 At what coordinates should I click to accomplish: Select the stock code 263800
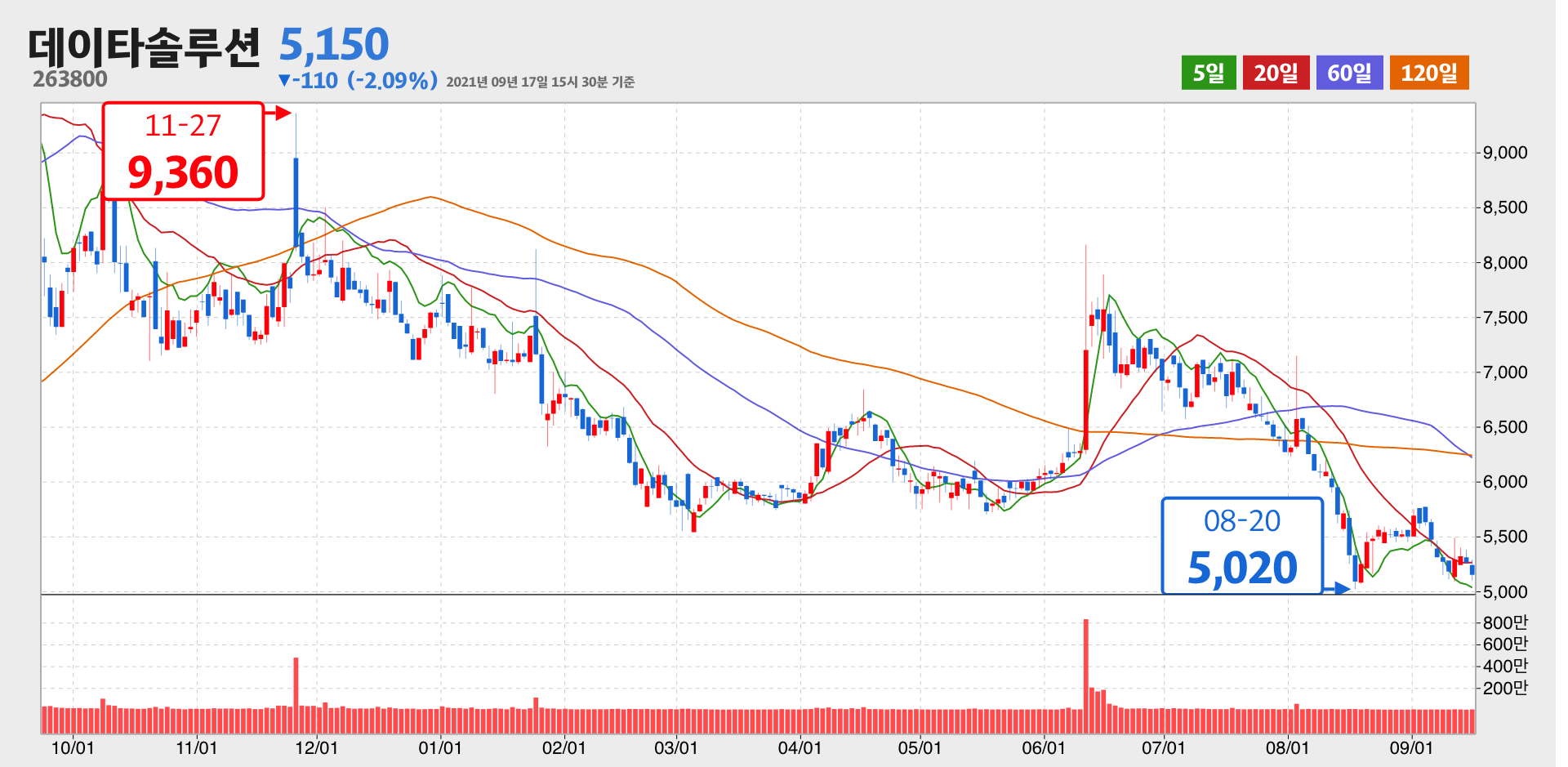pos(70,79)
